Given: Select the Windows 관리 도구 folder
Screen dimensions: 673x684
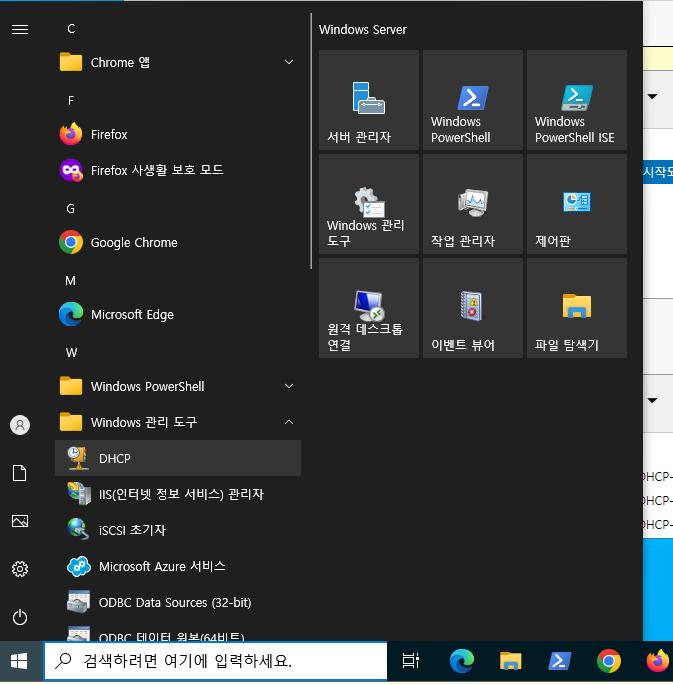Looking at the screenshot, I should coord(178,422).
